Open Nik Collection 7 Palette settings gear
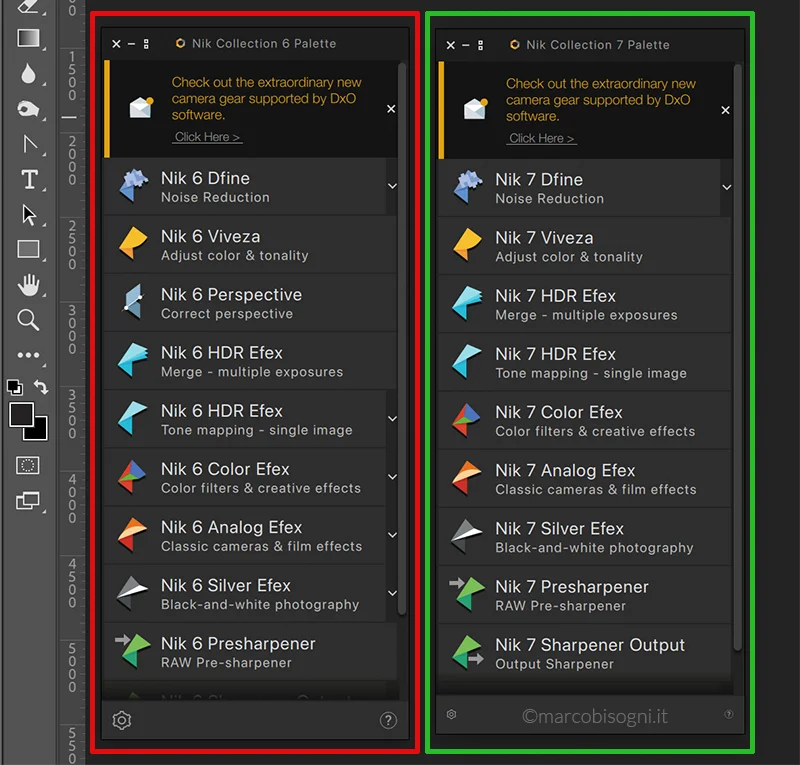The height and width of the screenshot is (765, 800). pyautogui.click(x=452, y=714)
